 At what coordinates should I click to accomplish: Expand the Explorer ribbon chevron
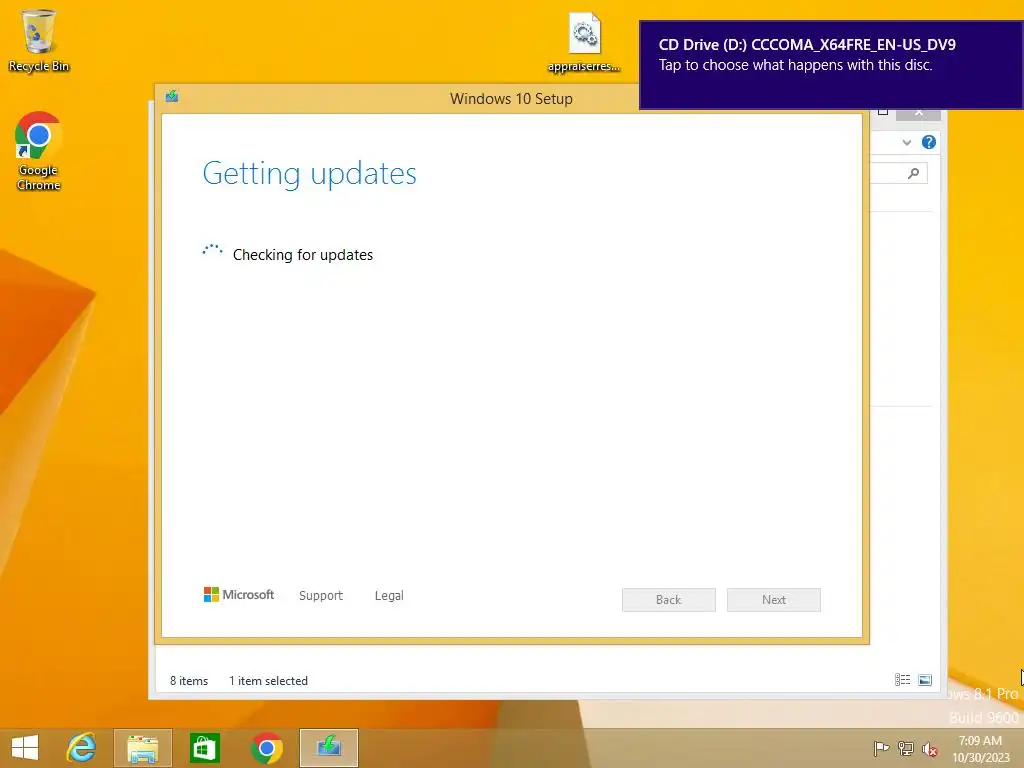(x=906, y=142)
